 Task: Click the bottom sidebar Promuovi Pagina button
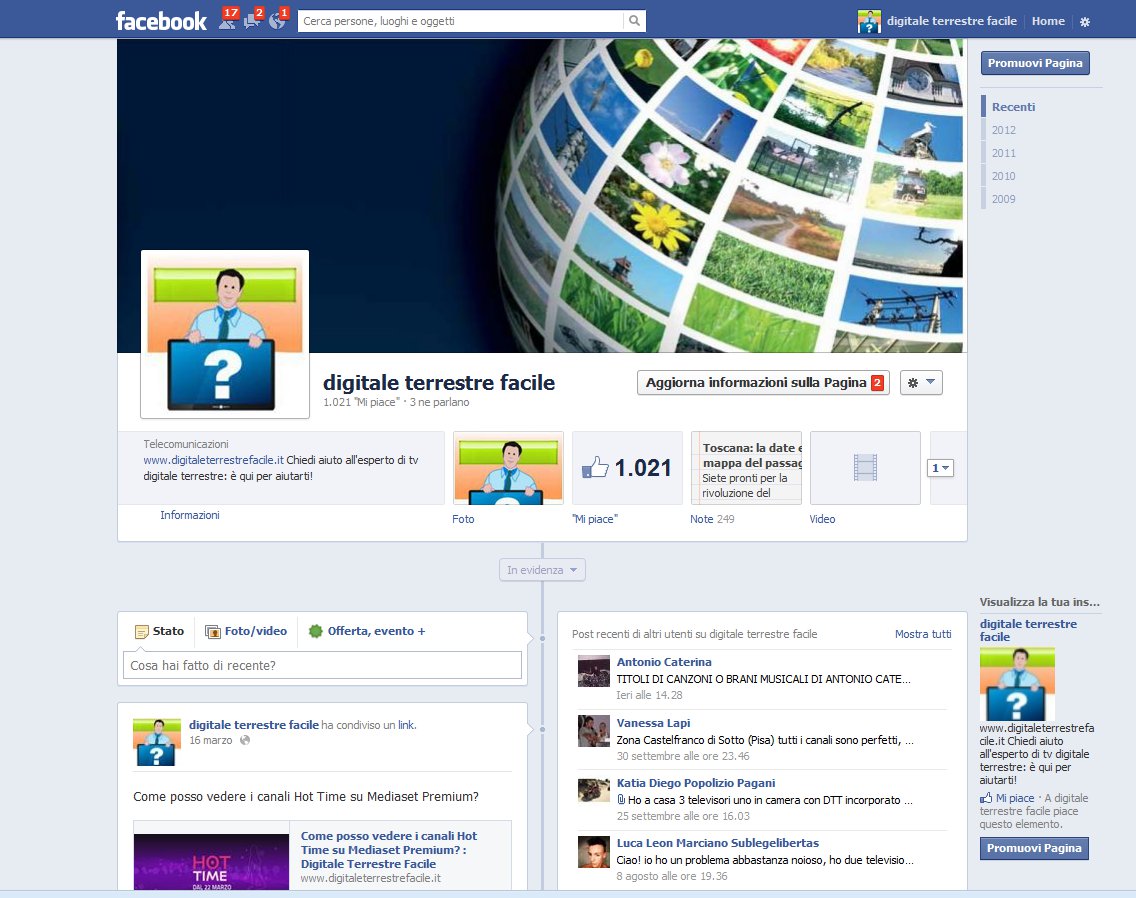[x=1034, y=848]
